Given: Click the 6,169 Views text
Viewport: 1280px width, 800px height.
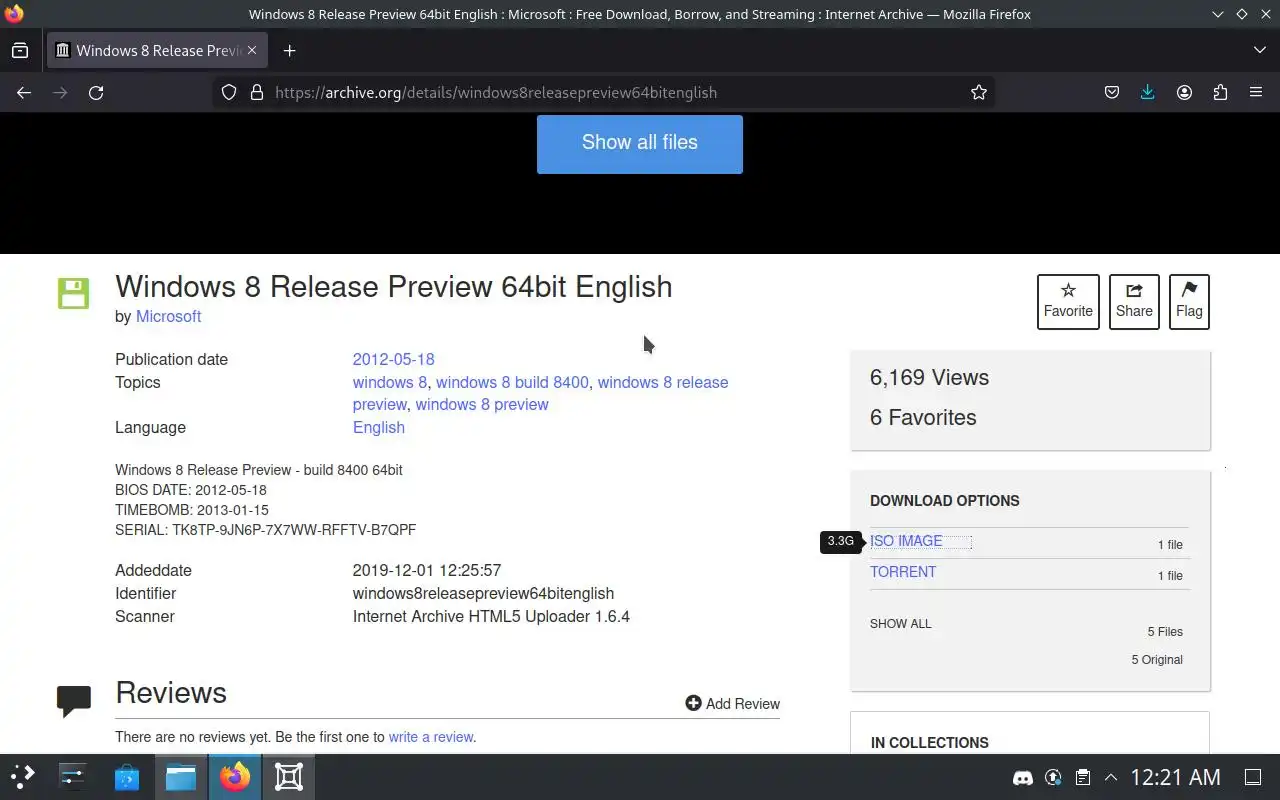Looking at the screenshot, I should [x=929, y=377].
